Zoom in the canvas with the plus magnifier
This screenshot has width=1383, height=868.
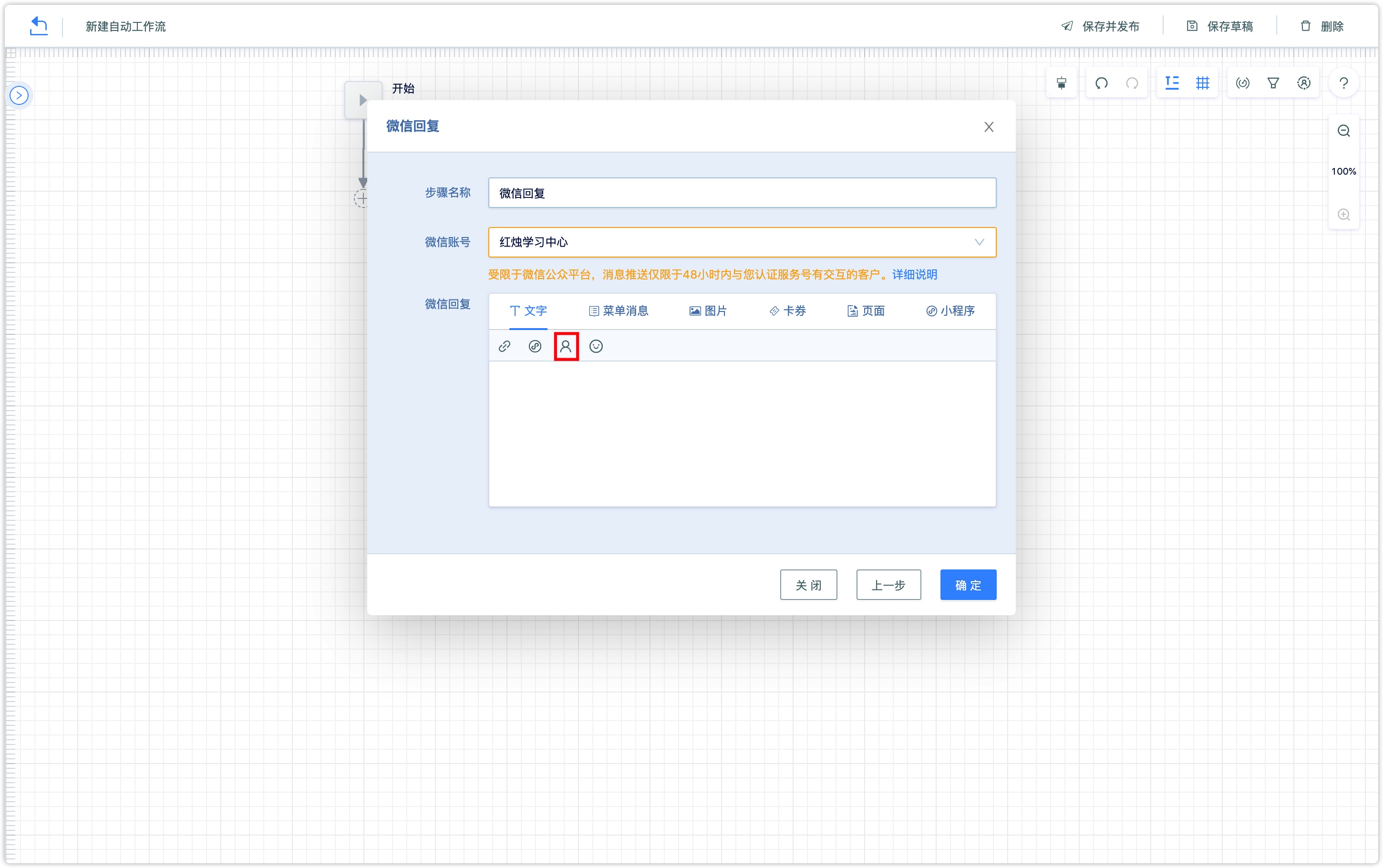point(1343,215)
